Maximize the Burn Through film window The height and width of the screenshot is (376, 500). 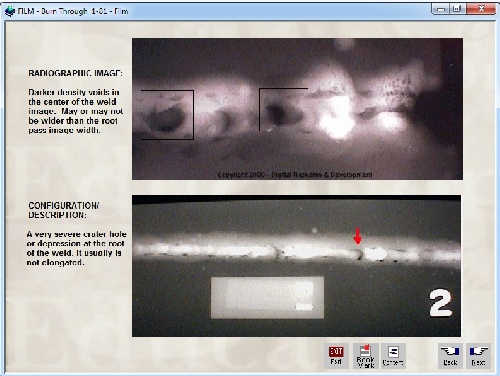pyautogui.click(x=457, y=9)
